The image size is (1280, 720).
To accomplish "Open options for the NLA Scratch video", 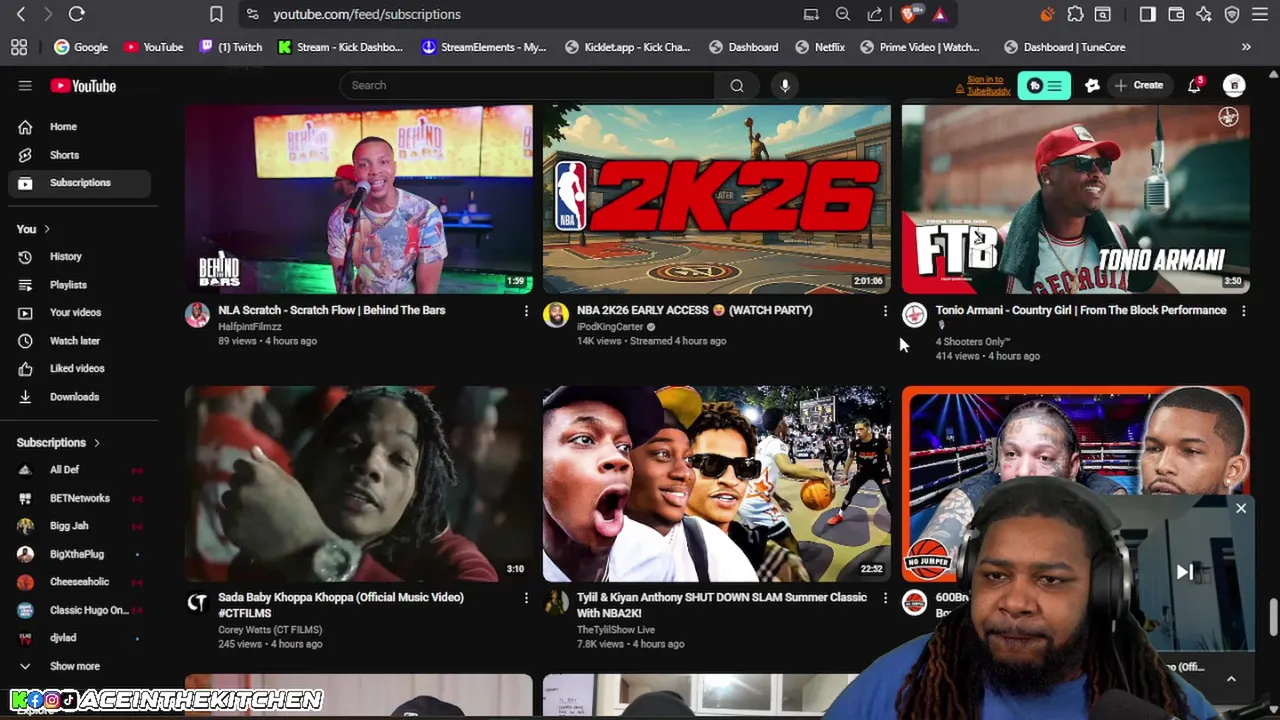I will click(x=526, y=311).
